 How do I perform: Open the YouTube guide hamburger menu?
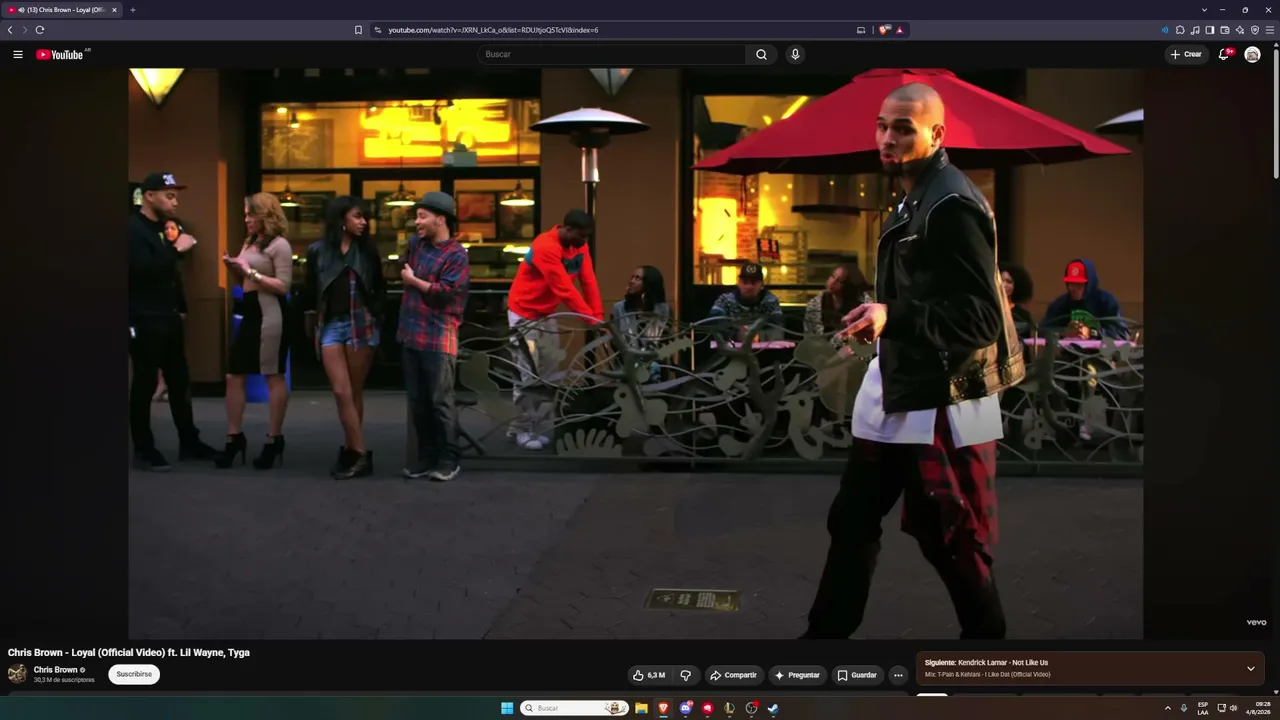[x=18, y=54]
